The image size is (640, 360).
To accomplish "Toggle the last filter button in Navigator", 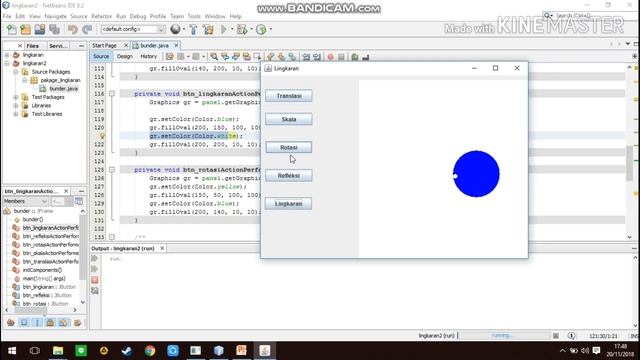I will [77, 323].
